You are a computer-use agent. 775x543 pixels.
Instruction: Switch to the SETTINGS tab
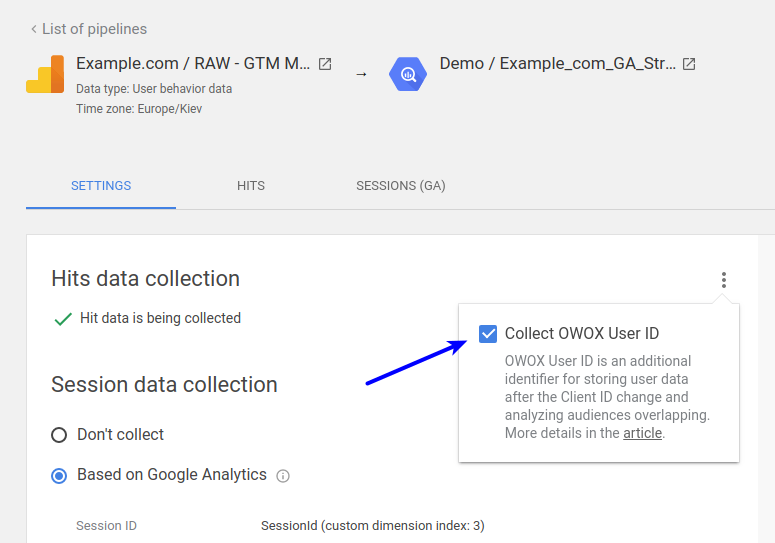pyautogui.click(x=101, y=186)
